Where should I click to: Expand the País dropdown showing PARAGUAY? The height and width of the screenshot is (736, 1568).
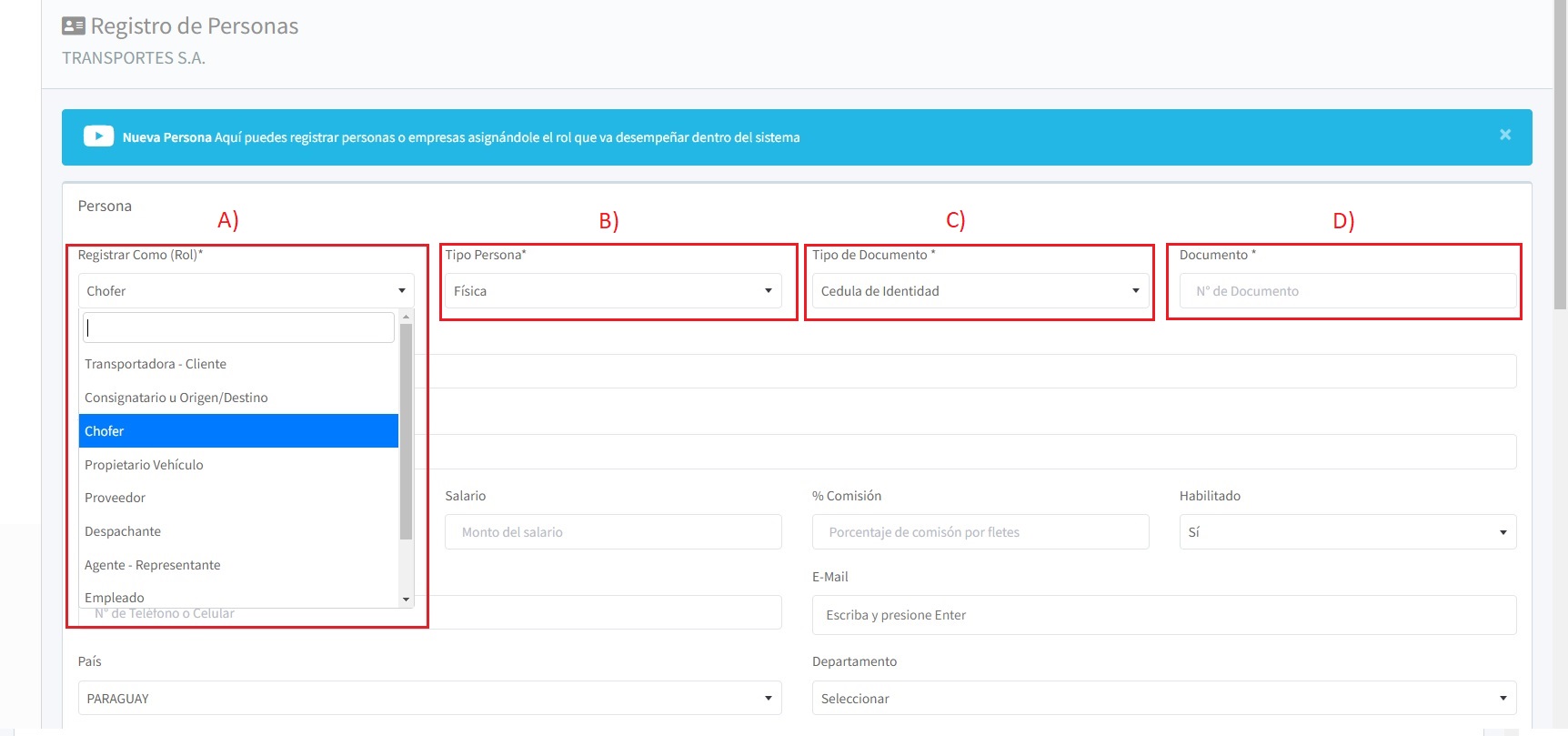tap(429, 699)
